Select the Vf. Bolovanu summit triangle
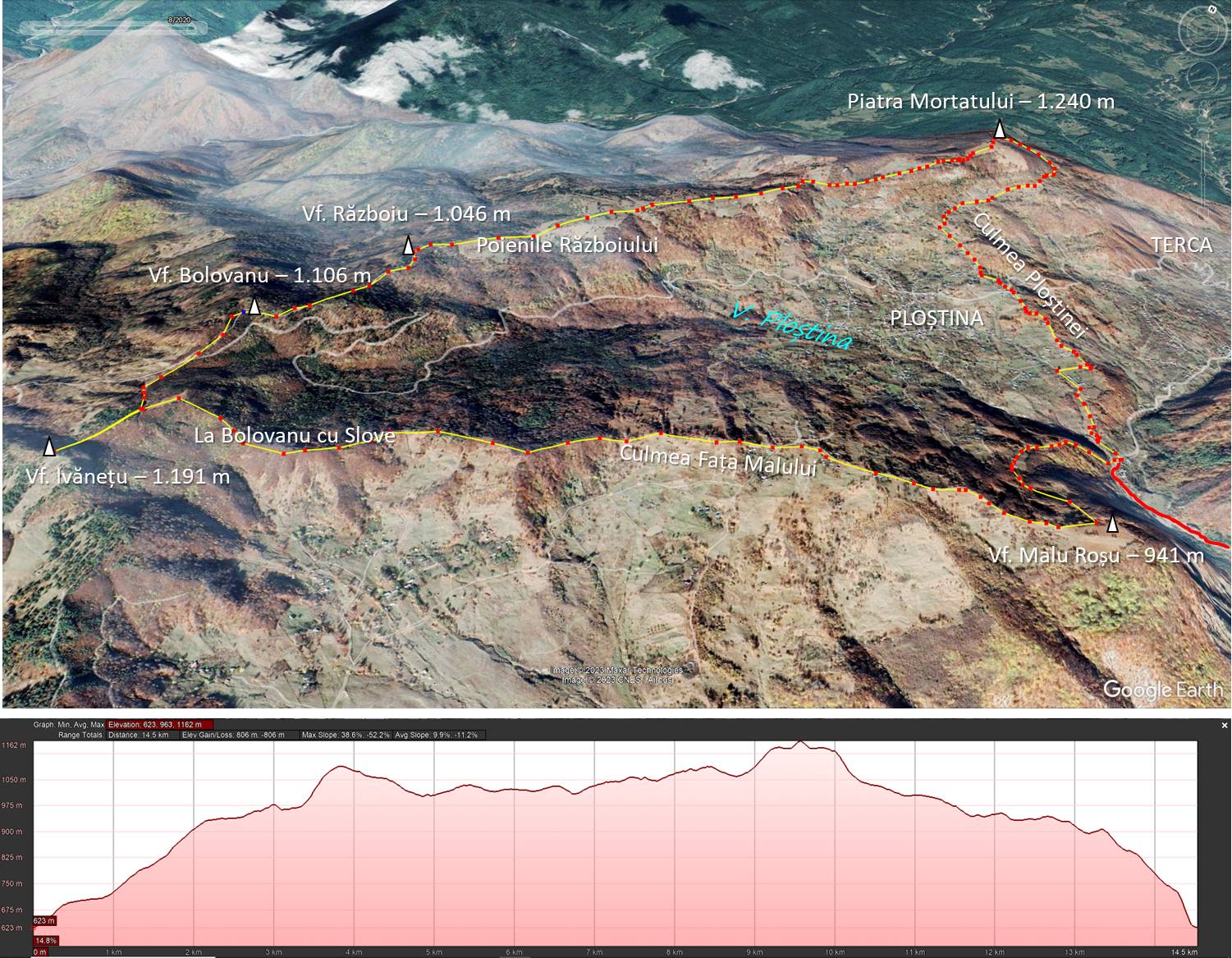The image size is (1232, 958). point(254,306)
